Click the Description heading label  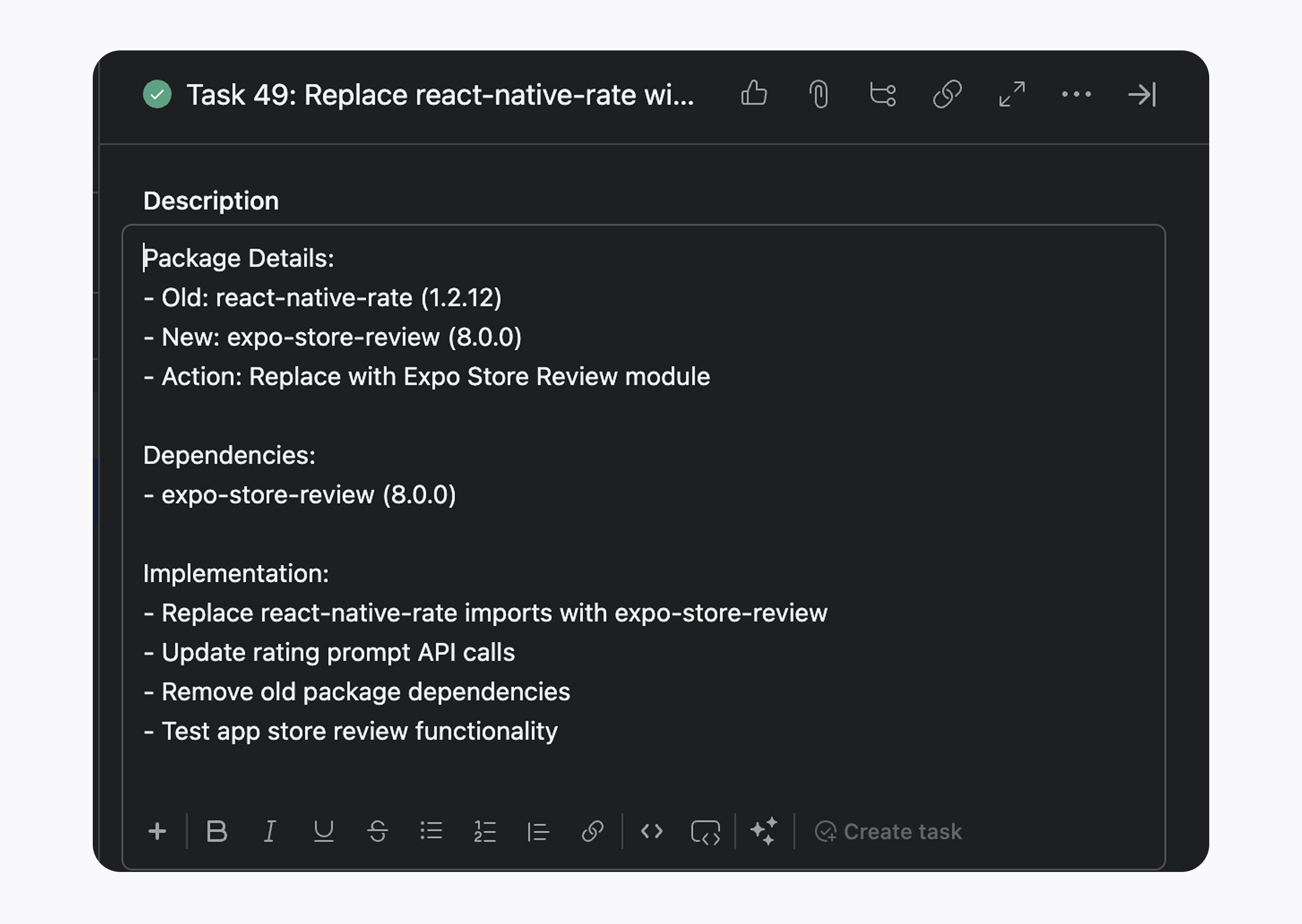pos(211,201)
